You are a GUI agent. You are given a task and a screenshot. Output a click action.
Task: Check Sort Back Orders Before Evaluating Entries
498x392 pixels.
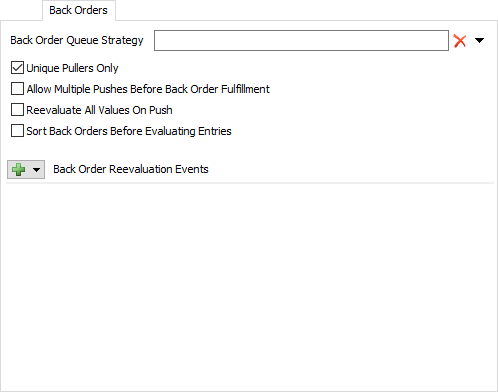pyautogui.click(x=17, y=131)
